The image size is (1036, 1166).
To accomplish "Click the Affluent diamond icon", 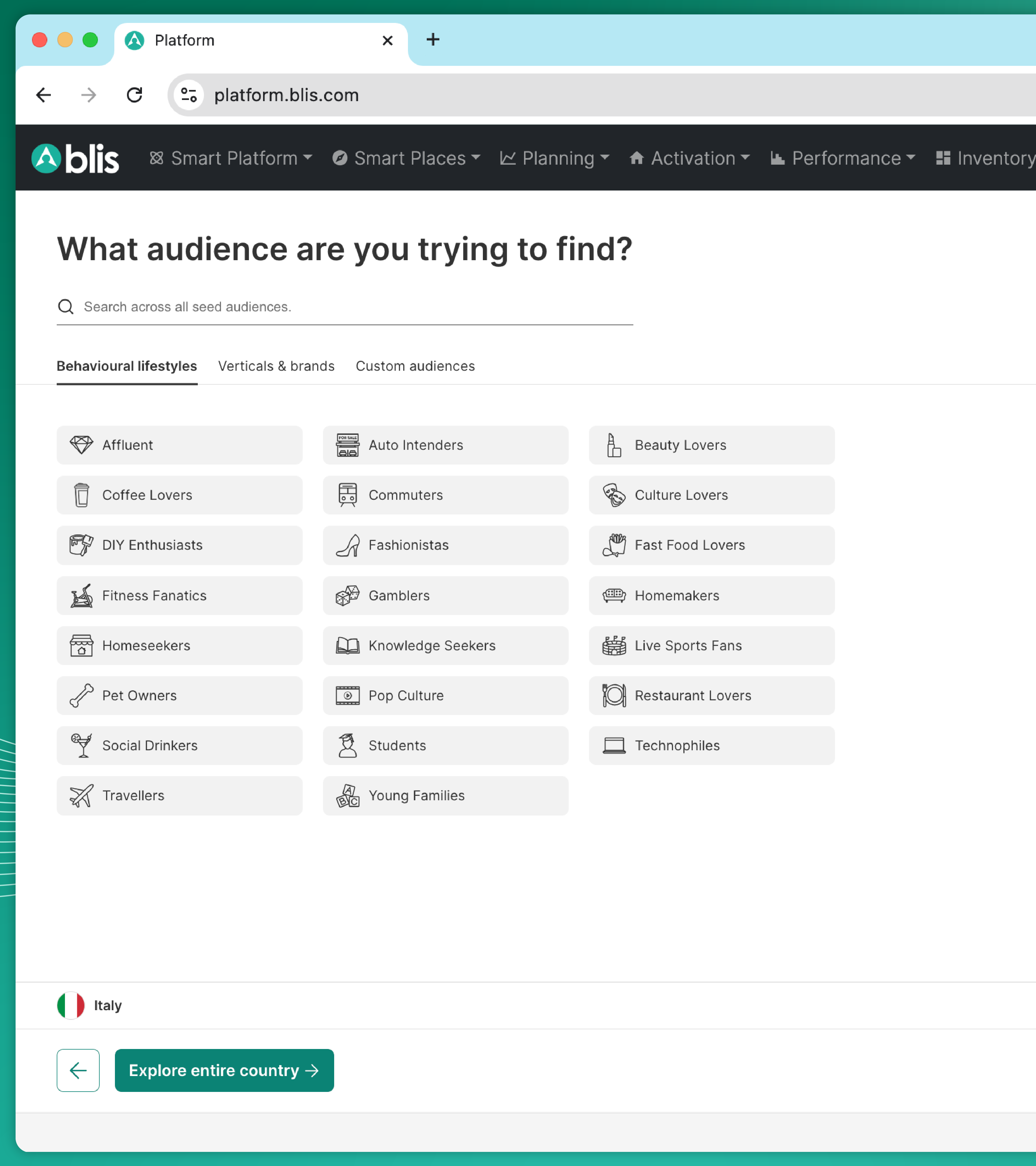I will pos(81,445).
